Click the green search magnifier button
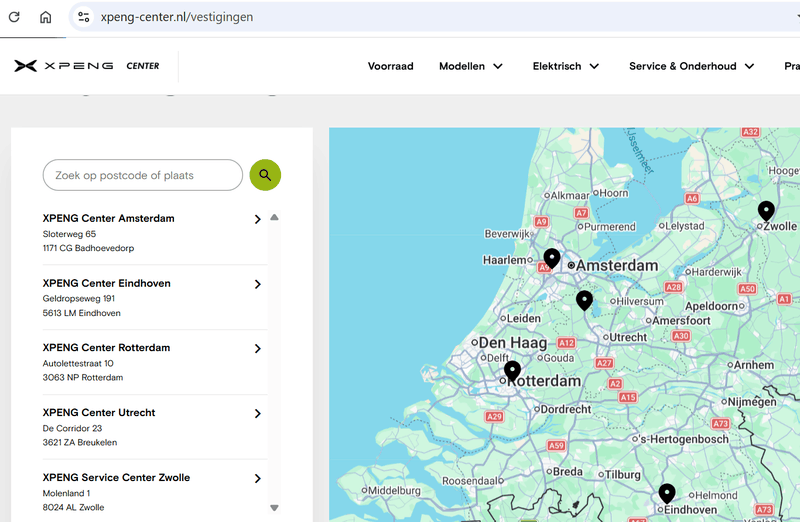This screenshot has width=800, height=522. click(265, 175)
